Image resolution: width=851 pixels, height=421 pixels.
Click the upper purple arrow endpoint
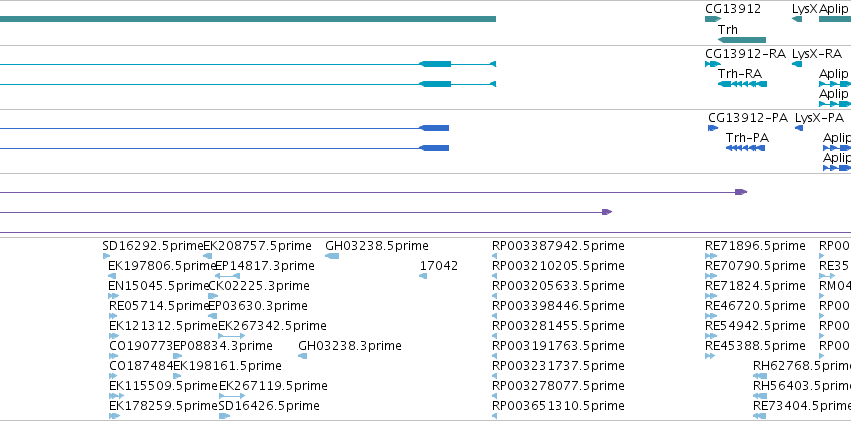tap(741, 192)
